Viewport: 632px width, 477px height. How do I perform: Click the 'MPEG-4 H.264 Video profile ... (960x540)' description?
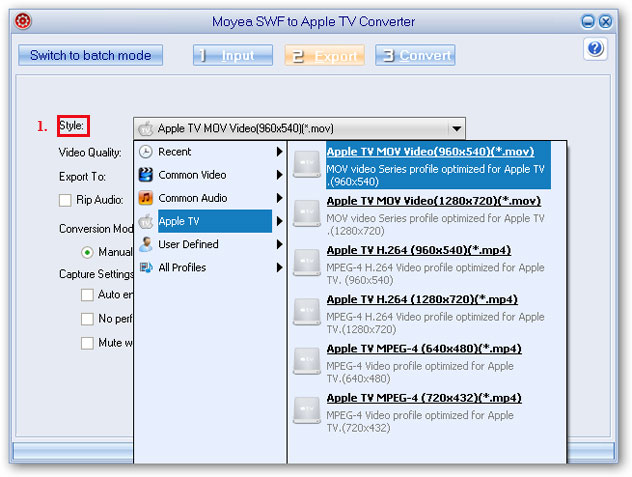[435, 273]
